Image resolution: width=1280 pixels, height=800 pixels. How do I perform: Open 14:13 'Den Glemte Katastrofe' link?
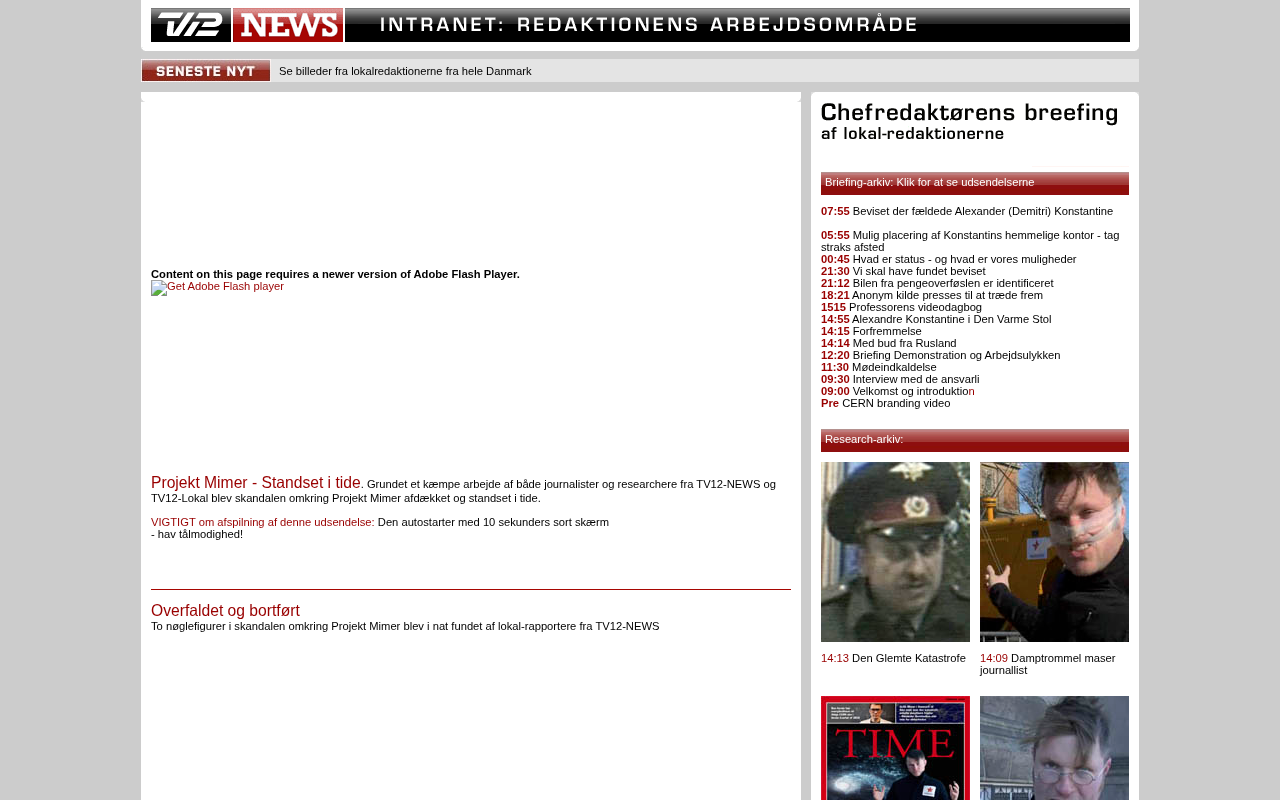click(x=894, y=658)
